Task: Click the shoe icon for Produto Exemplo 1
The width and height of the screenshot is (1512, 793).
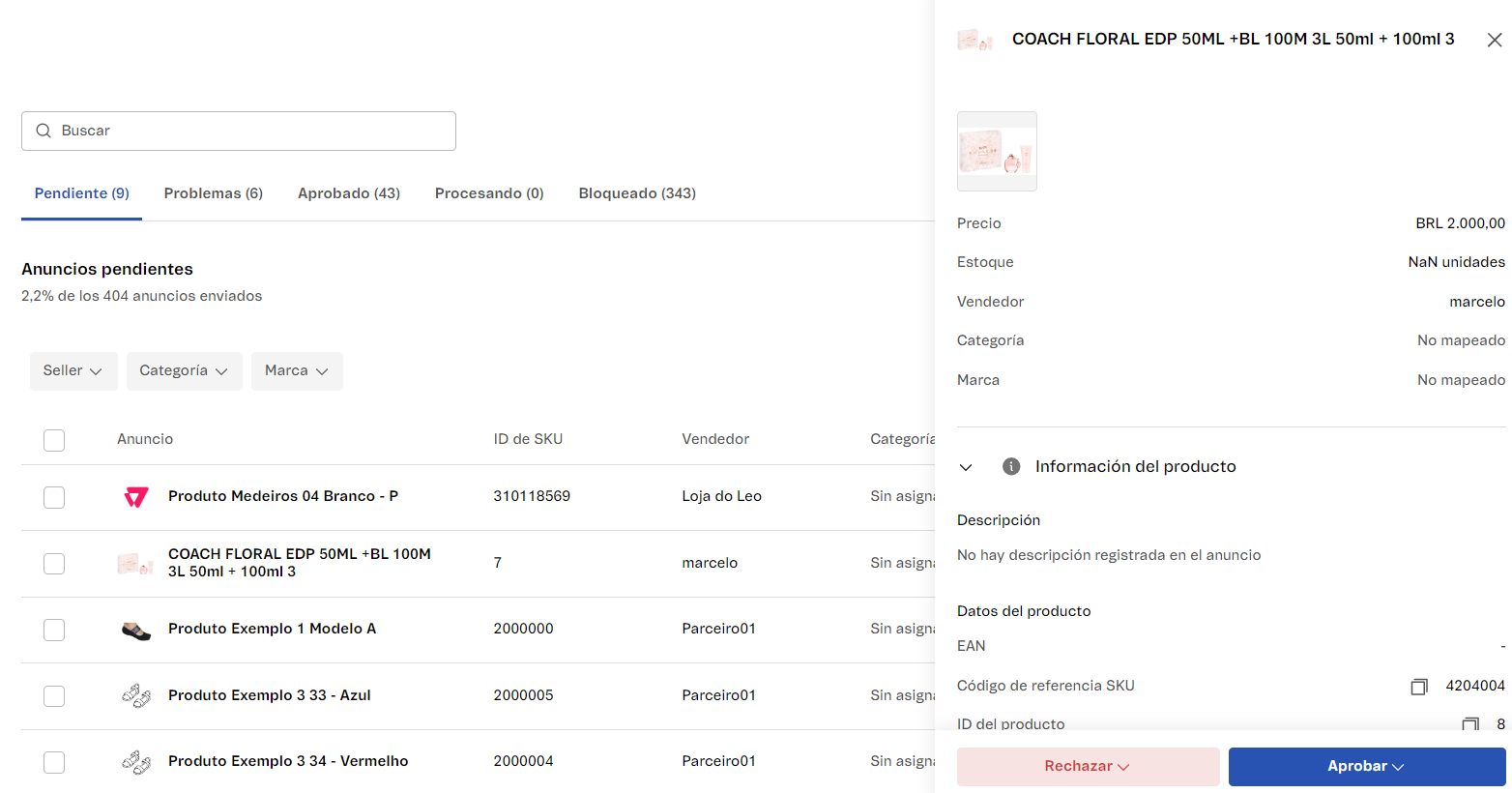Action: click(x=136, y=631)
